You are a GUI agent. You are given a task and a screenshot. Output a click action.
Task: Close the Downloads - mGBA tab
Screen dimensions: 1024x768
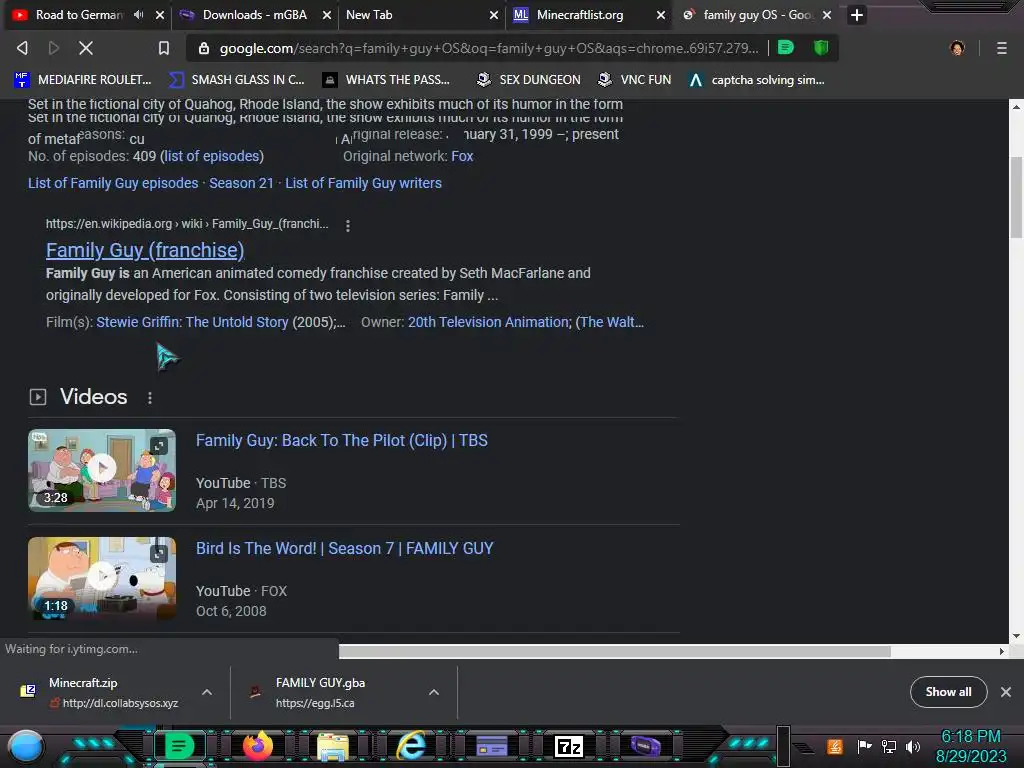[x=327, y=15]
